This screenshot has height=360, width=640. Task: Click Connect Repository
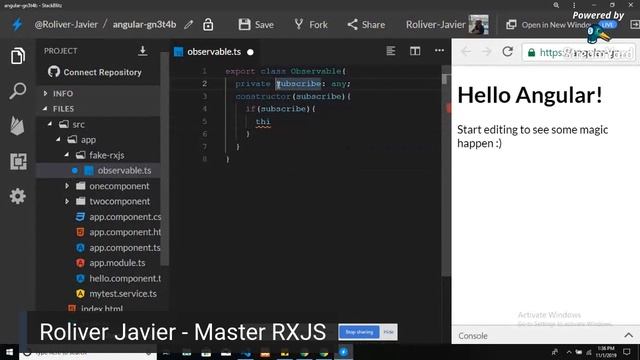click(x=95, y=72)
